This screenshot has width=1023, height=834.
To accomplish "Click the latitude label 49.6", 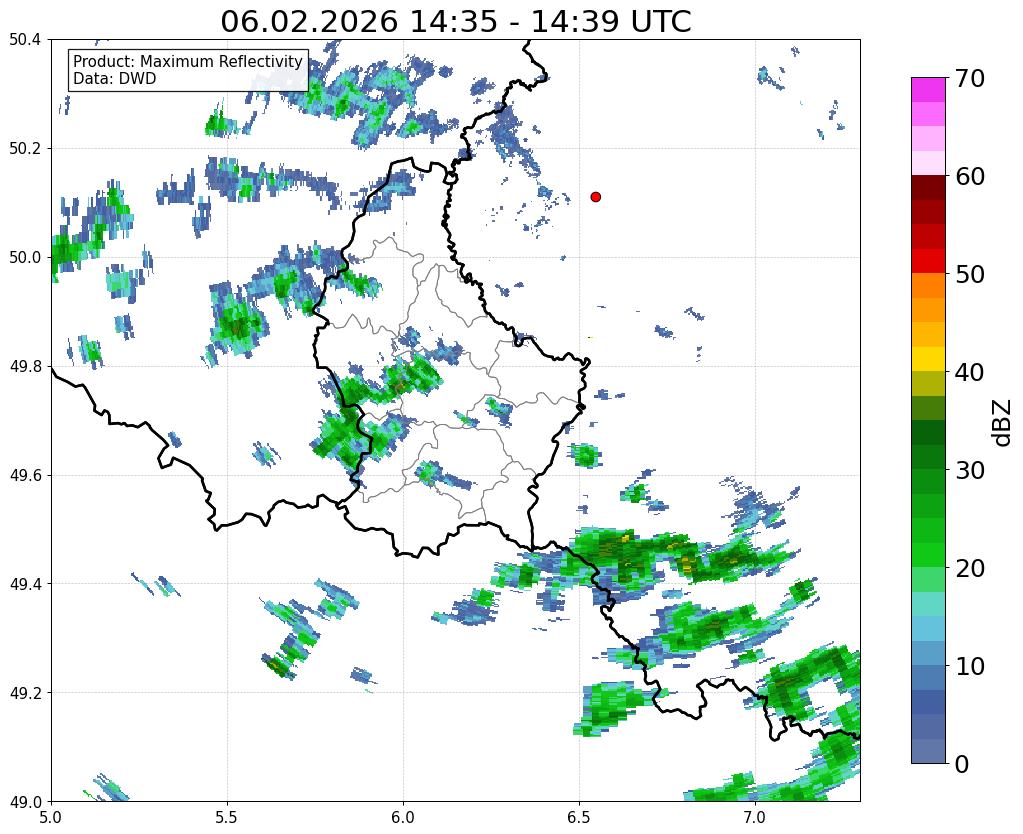I will (x=25, y=475).
